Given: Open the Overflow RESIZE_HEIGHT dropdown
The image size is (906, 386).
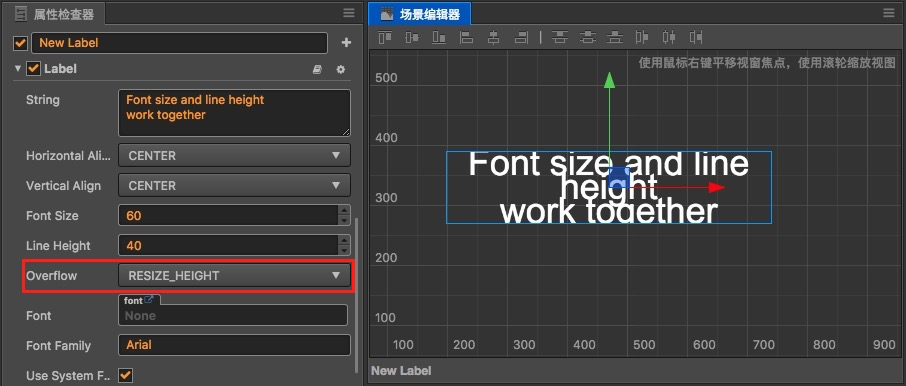Looking at the screenshot, I should click(x=234, y=276).
